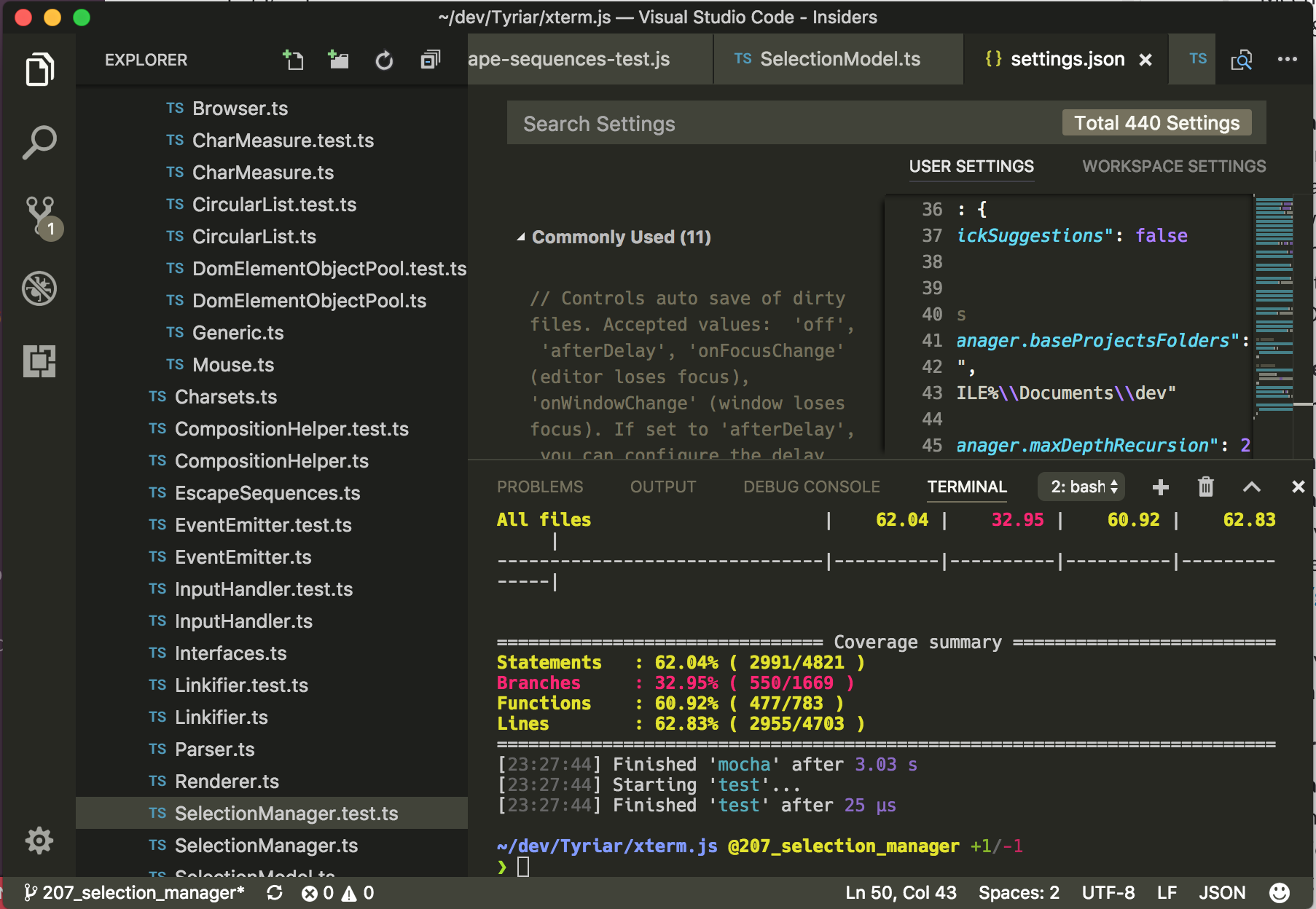Switch to the SelectionModel.ts tab
The width and height of the screenshot is (1316, 909).
pyautogui.click(x=837, y=59)
